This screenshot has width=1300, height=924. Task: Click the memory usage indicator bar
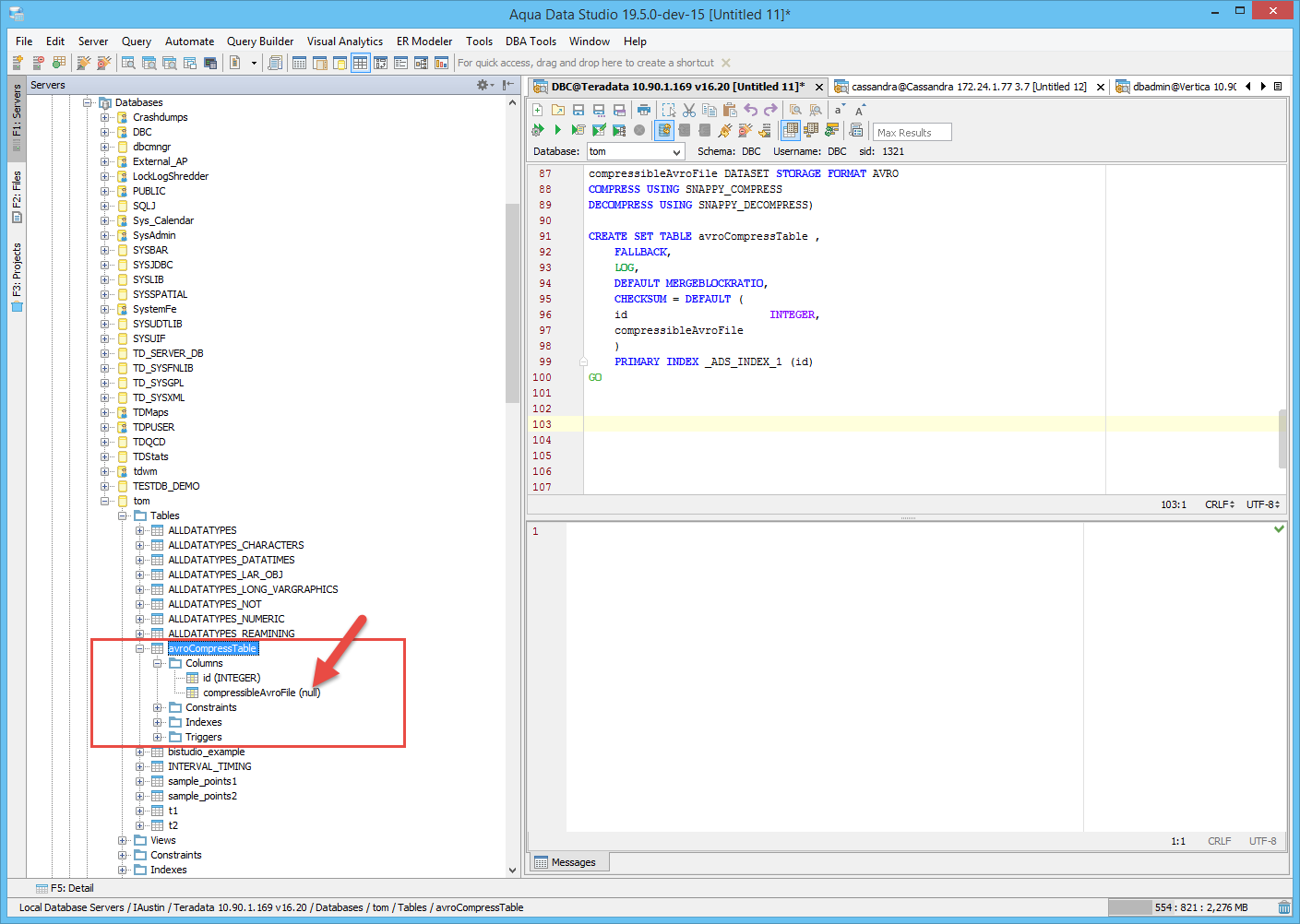click(x=1188, y=907)
